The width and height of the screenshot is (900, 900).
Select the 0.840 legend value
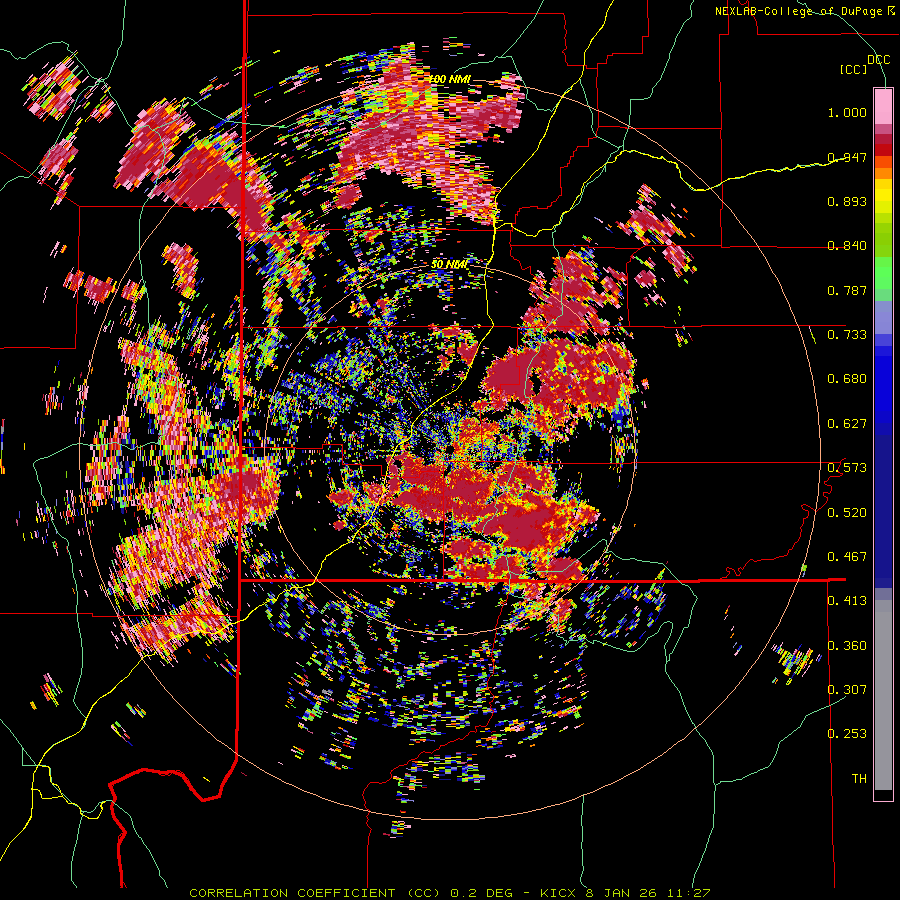847,246
